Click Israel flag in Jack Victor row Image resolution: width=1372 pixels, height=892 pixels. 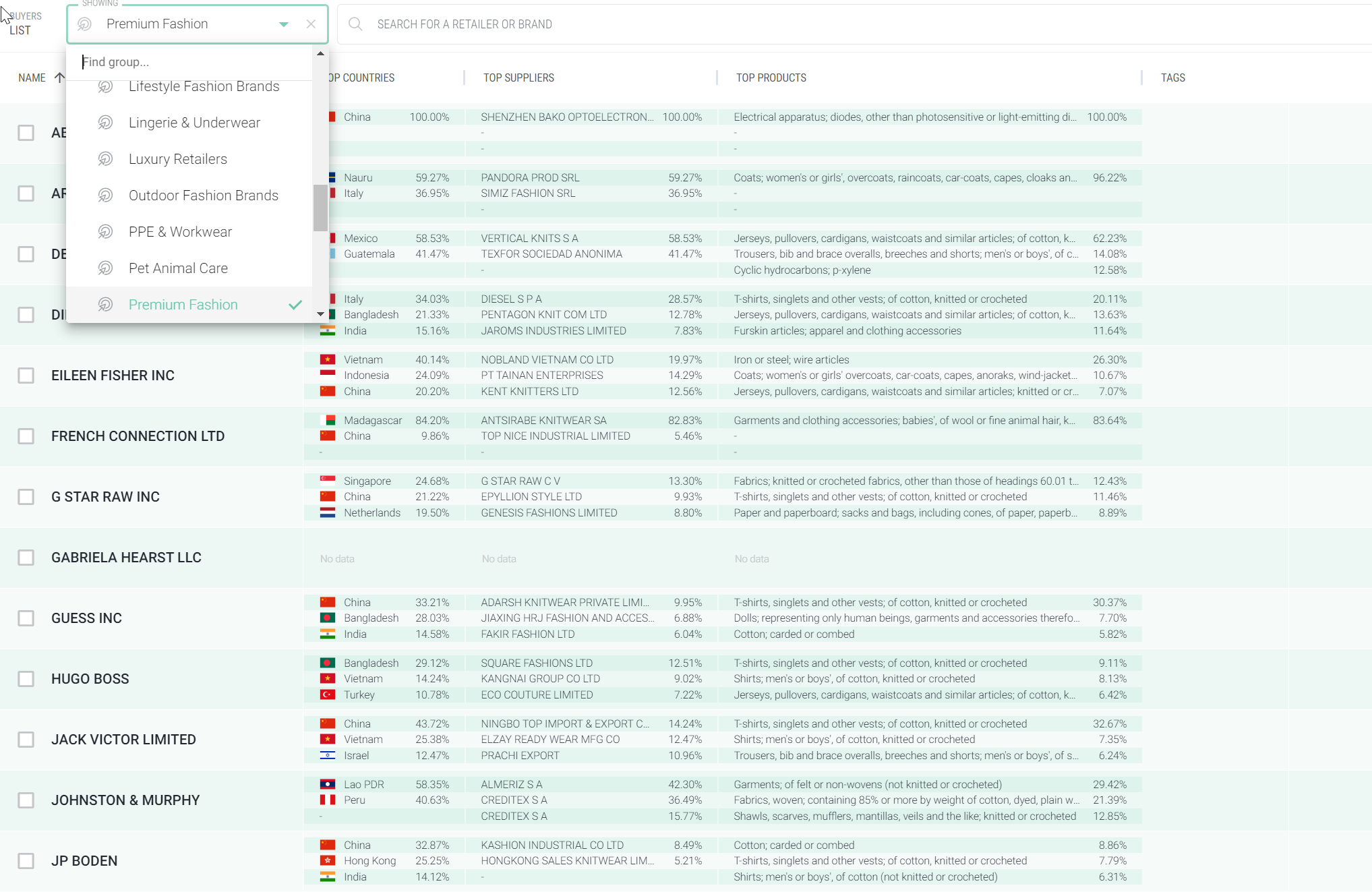click(x=328, y=756)
